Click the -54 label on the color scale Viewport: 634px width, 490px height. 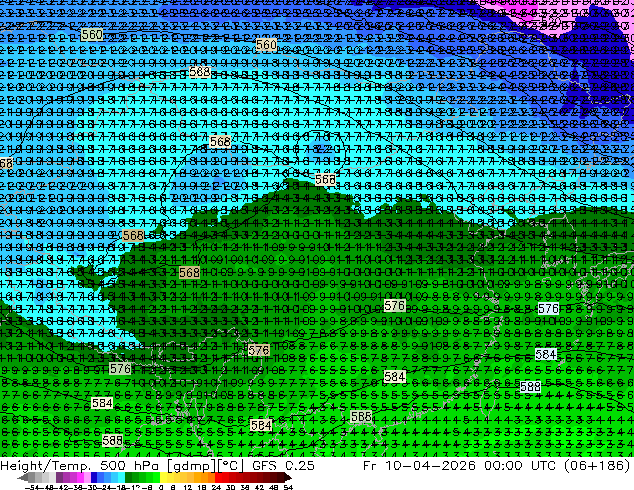click(32, 487)
